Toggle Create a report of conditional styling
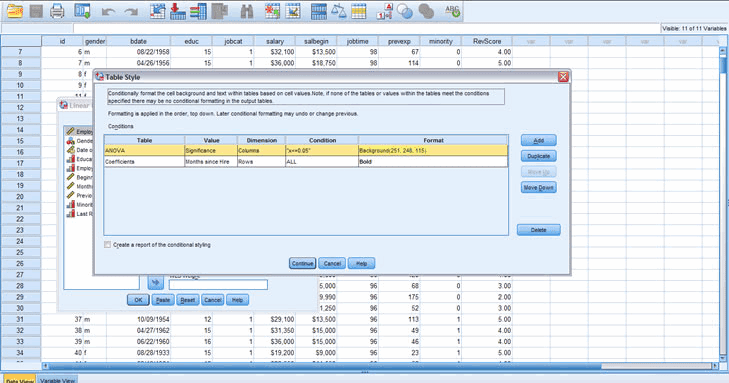 click(x=108, y=244)
